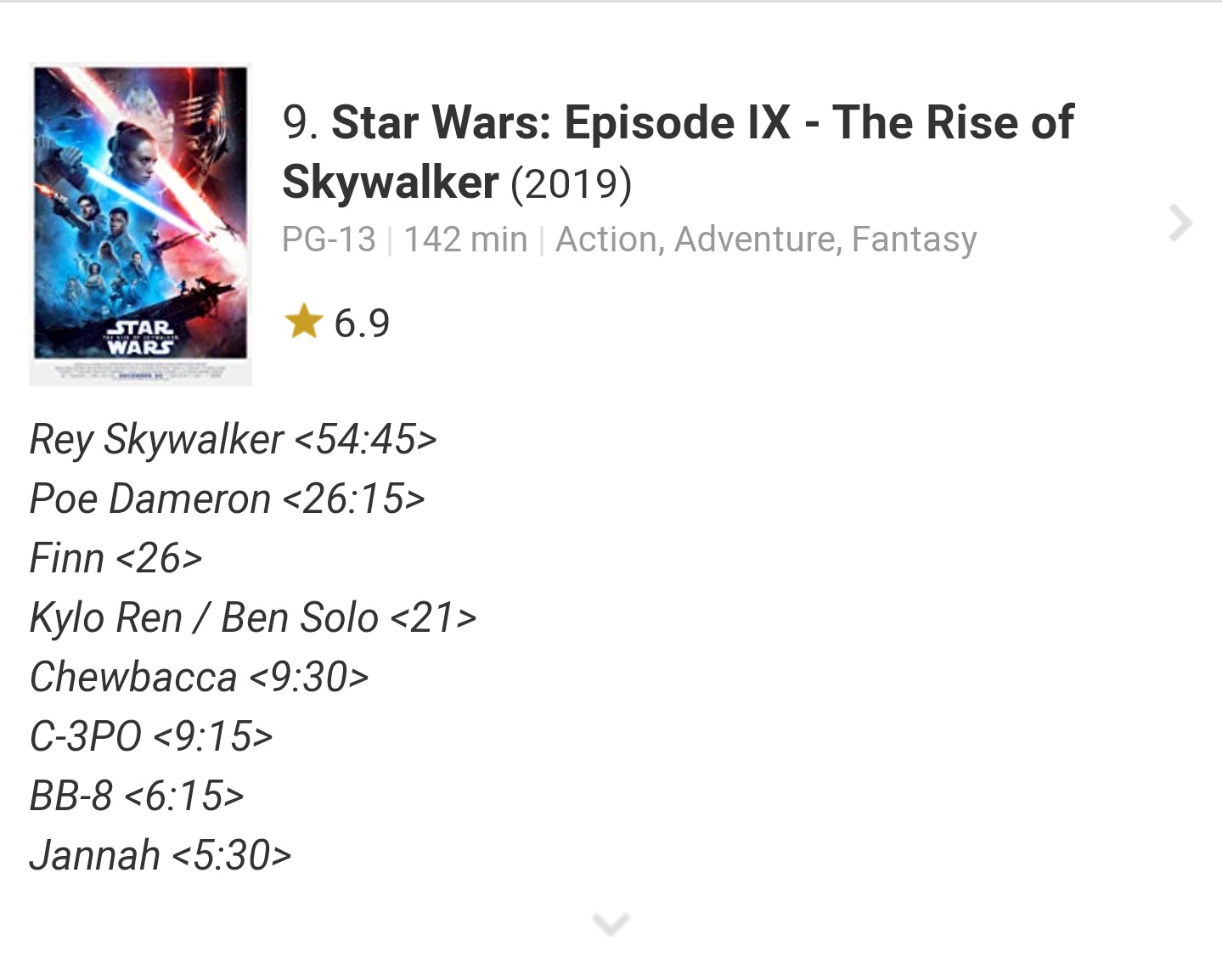Select the (2019) release year text
This screenshot has height=980, width=1222.
pos(571,183)
